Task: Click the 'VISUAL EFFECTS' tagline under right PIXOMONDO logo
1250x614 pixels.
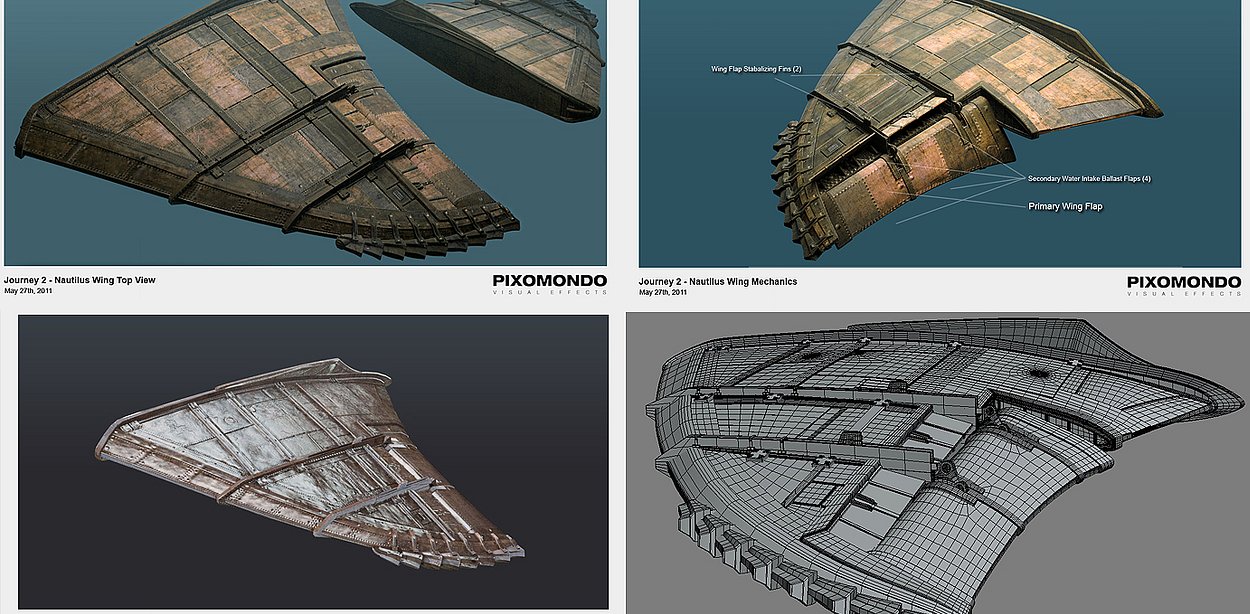Action: click(x=1183, y=293)
